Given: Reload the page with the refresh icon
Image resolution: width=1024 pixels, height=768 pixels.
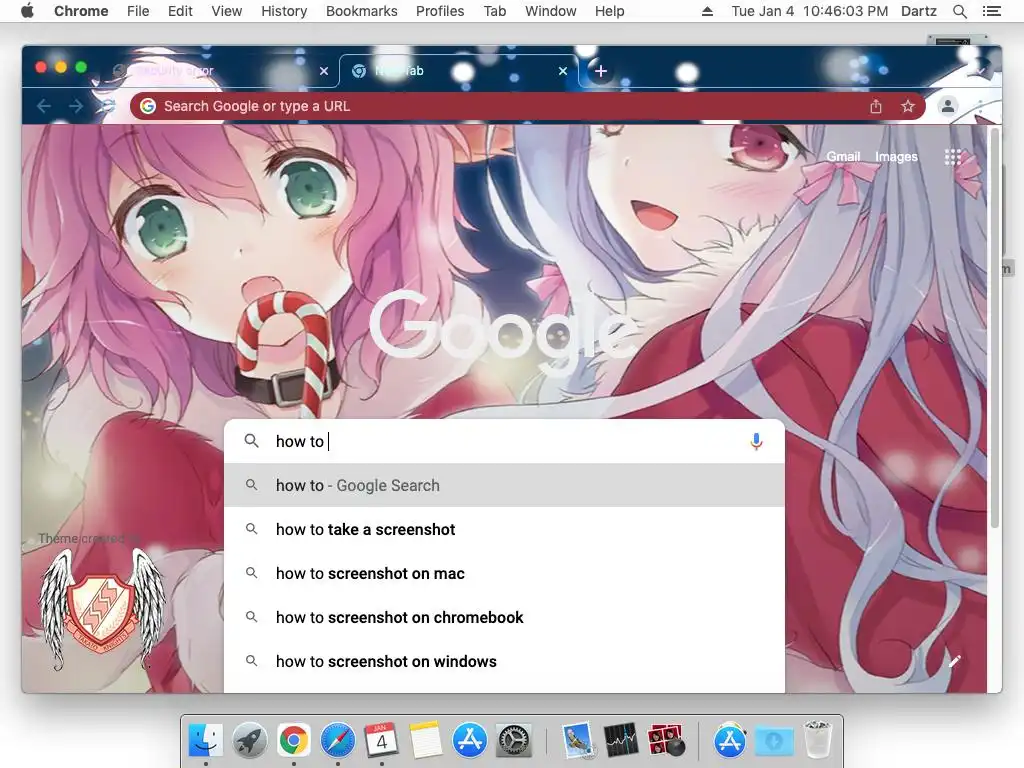Looking at the screenshot, I should (x=108, y=106).
